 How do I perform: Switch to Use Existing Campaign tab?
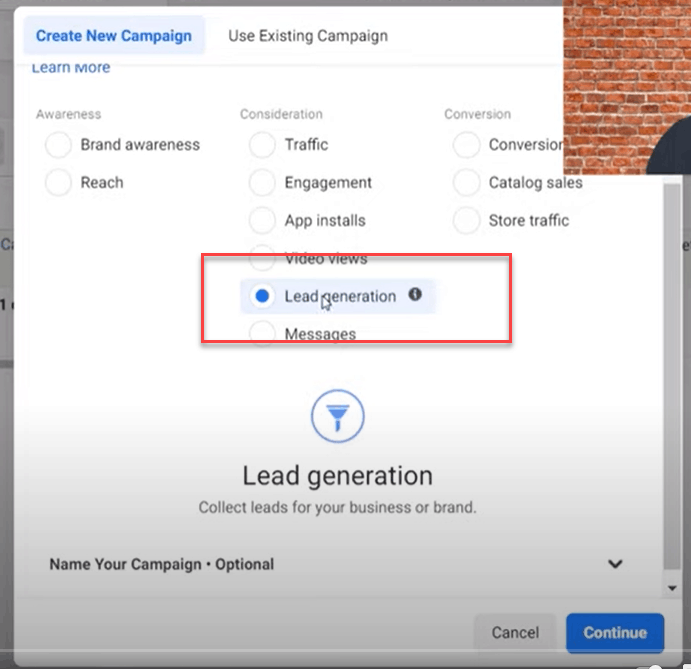pos(308,36)
